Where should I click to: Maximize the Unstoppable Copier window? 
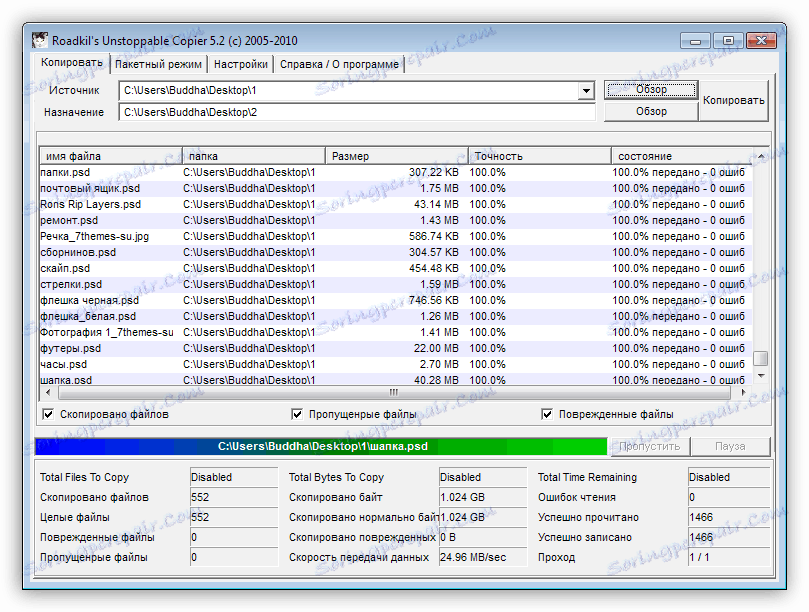(x=728, y=40)
